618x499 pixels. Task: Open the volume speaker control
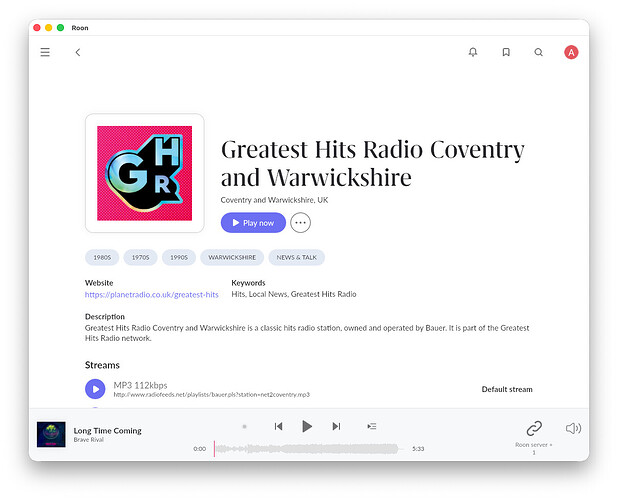pos(573,428)
